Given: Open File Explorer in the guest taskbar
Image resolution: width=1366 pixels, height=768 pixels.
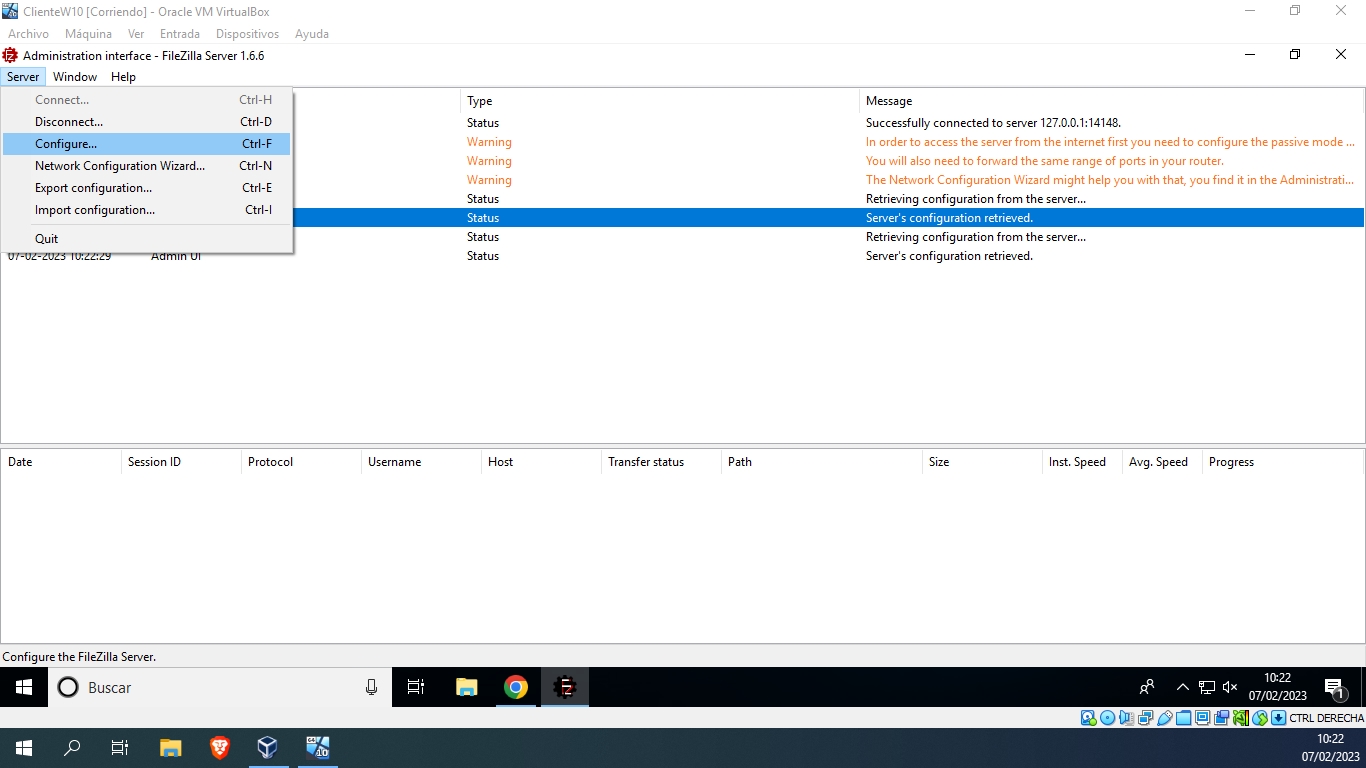Looking at the screenshot, I should click(x=467, y=687).
